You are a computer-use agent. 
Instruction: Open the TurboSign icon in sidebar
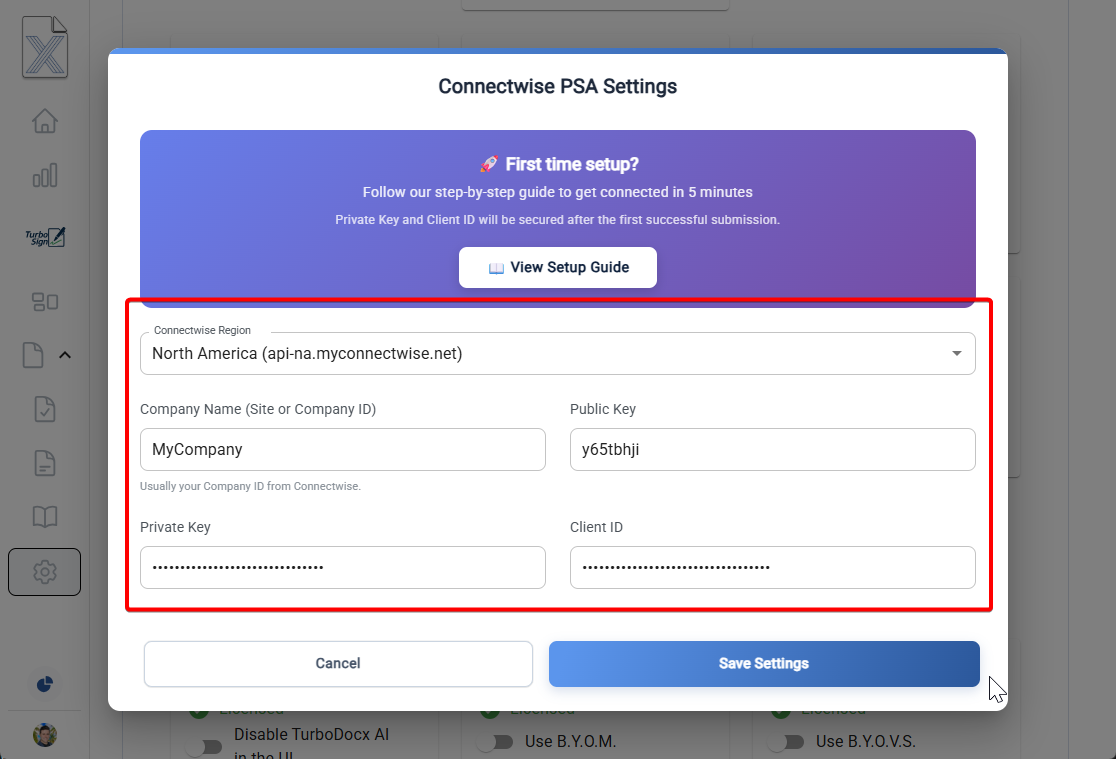(x=45, y=237)
